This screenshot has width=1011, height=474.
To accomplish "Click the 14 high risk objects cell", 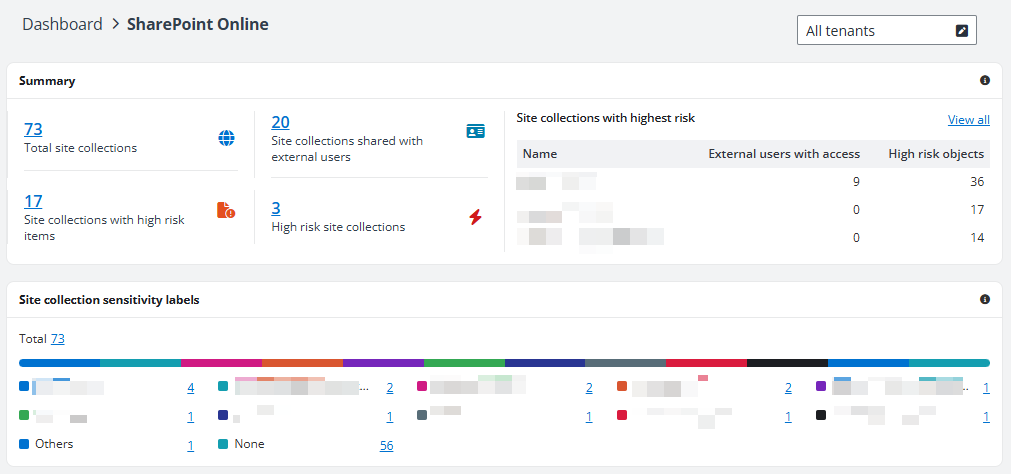I will (977, 237).
